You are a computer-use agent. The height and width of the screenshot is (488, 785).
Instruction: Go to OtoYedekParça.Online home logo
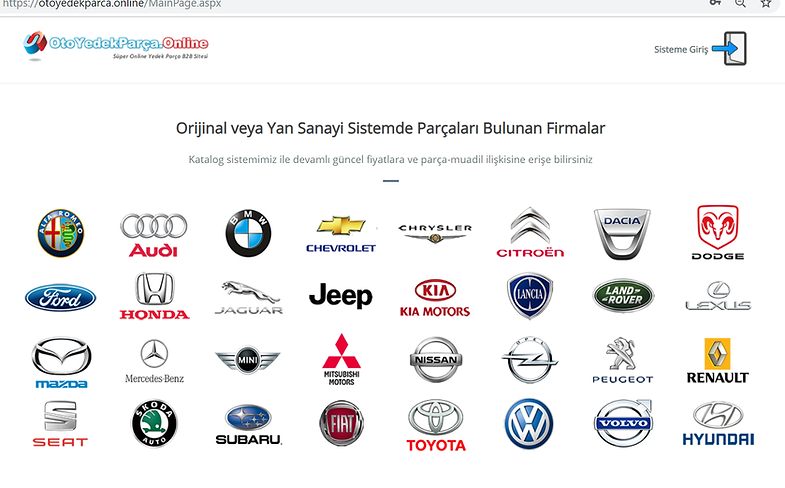[116, 46]
